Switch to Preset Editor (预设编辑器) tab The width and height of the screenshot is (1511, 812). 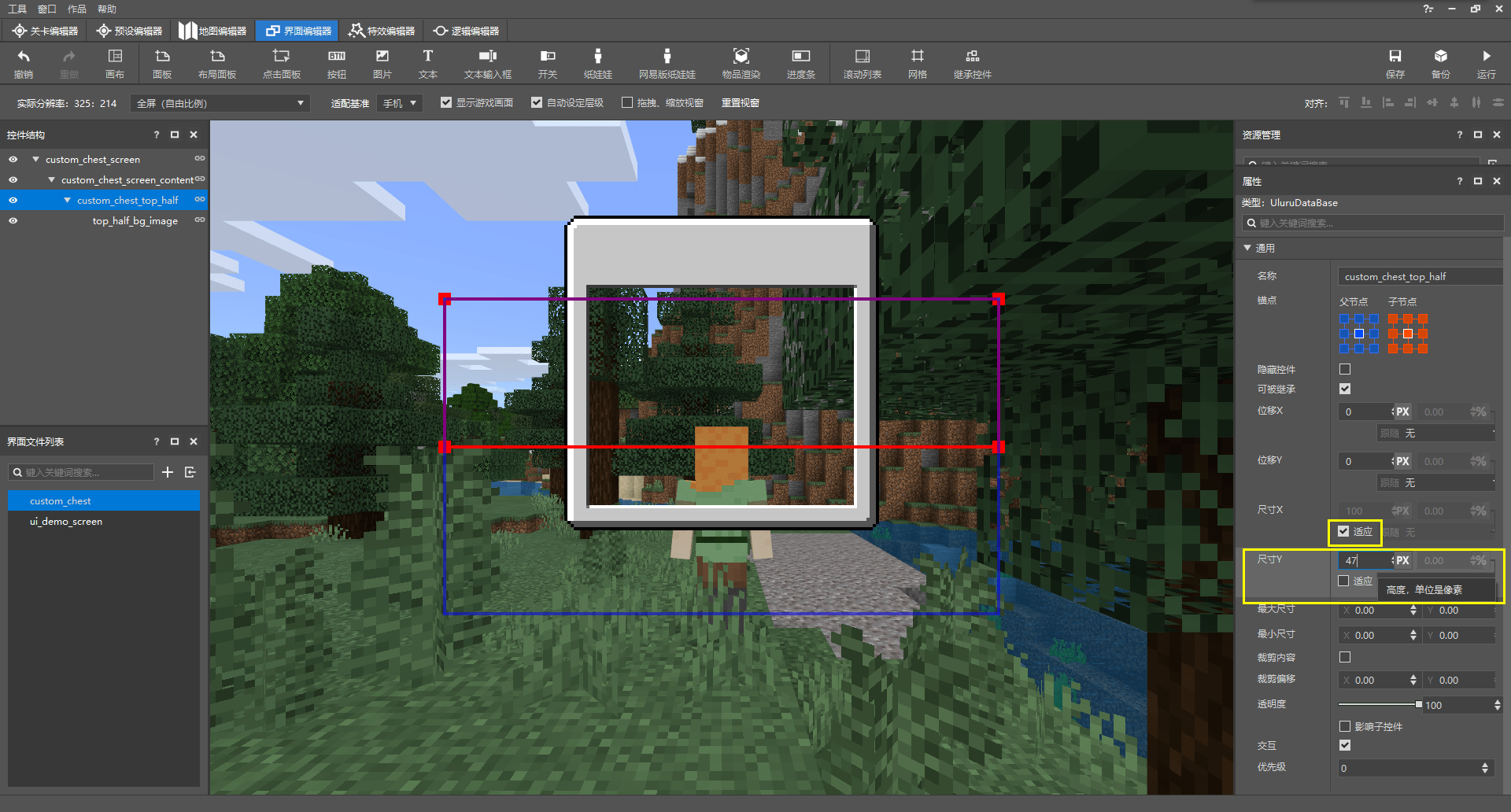click(x=129, y=31)
